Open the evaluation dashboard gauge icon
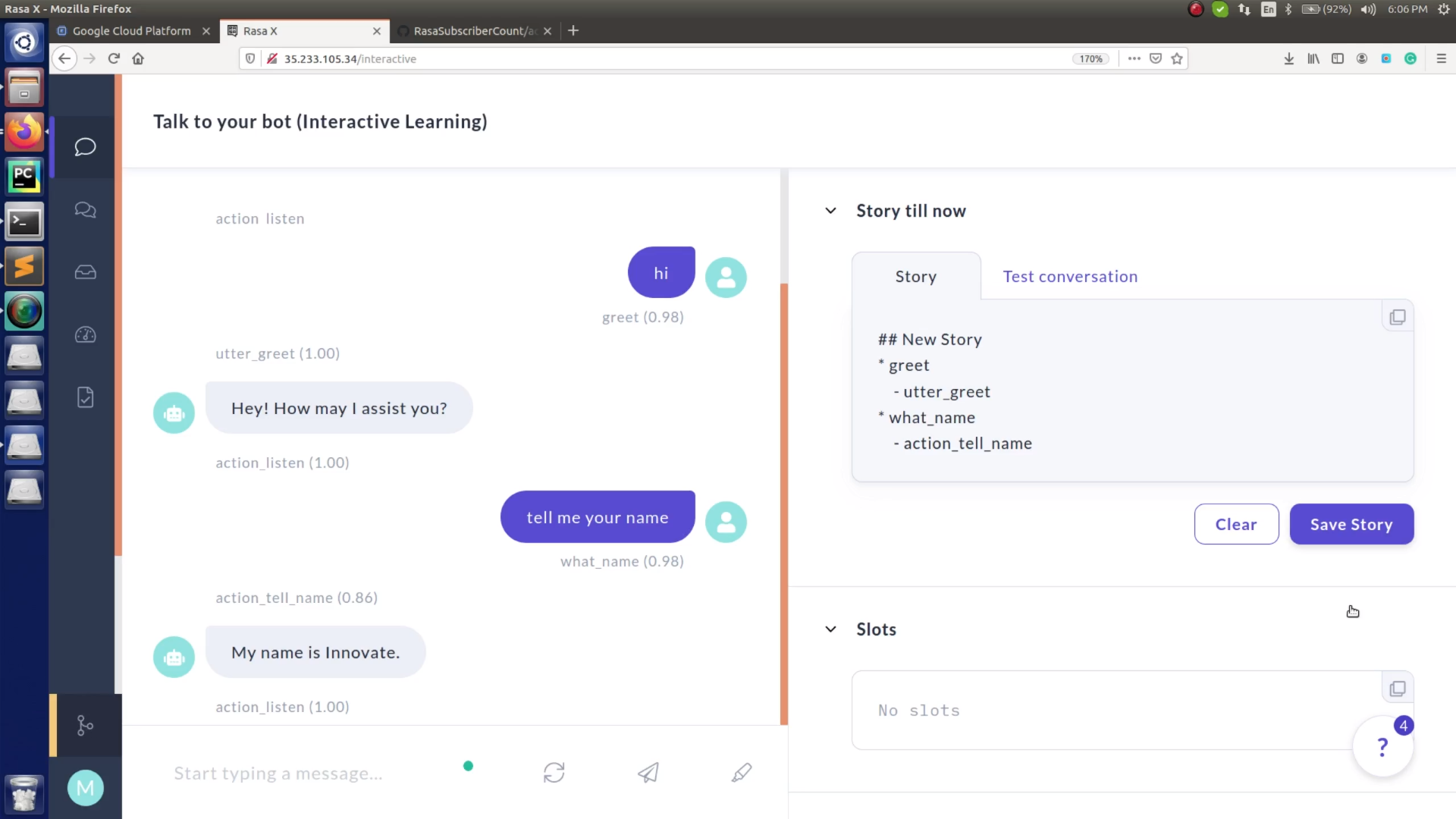Screen dimensions: 1456x819 point(84,334)
